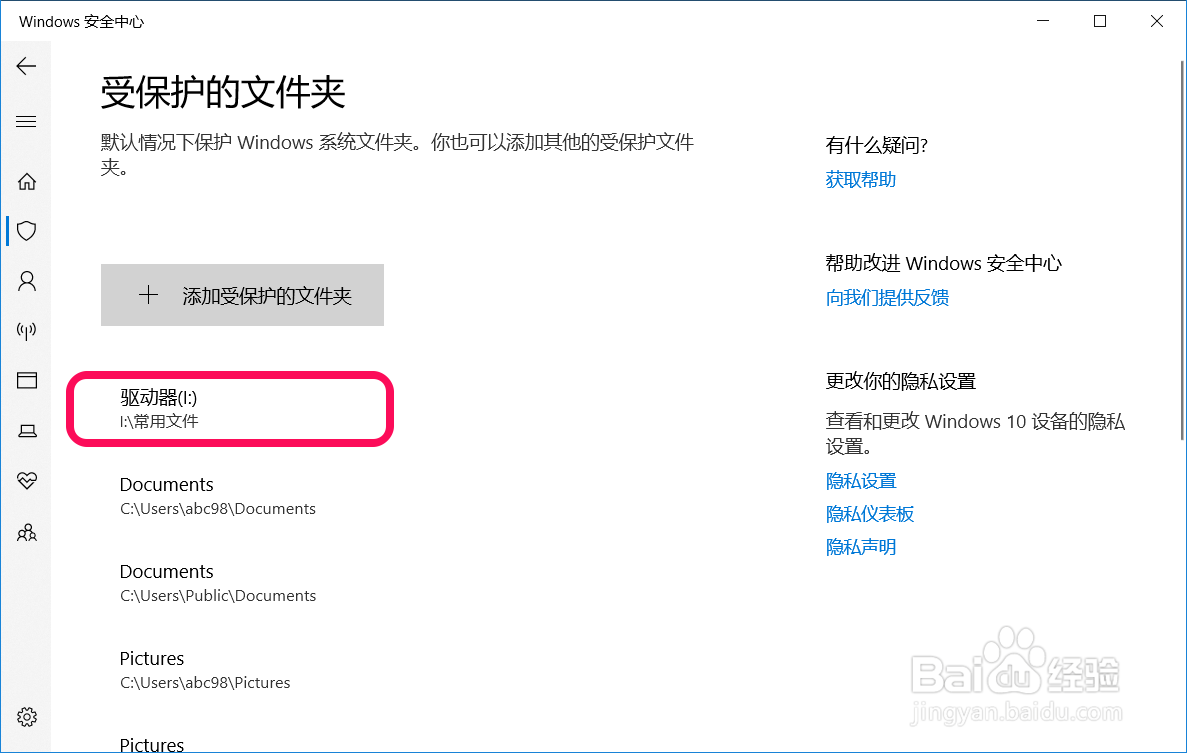Click the vertical scrollbar thumb
The width and height of the screenshot is (1187, 753).
coord(1182,250)
